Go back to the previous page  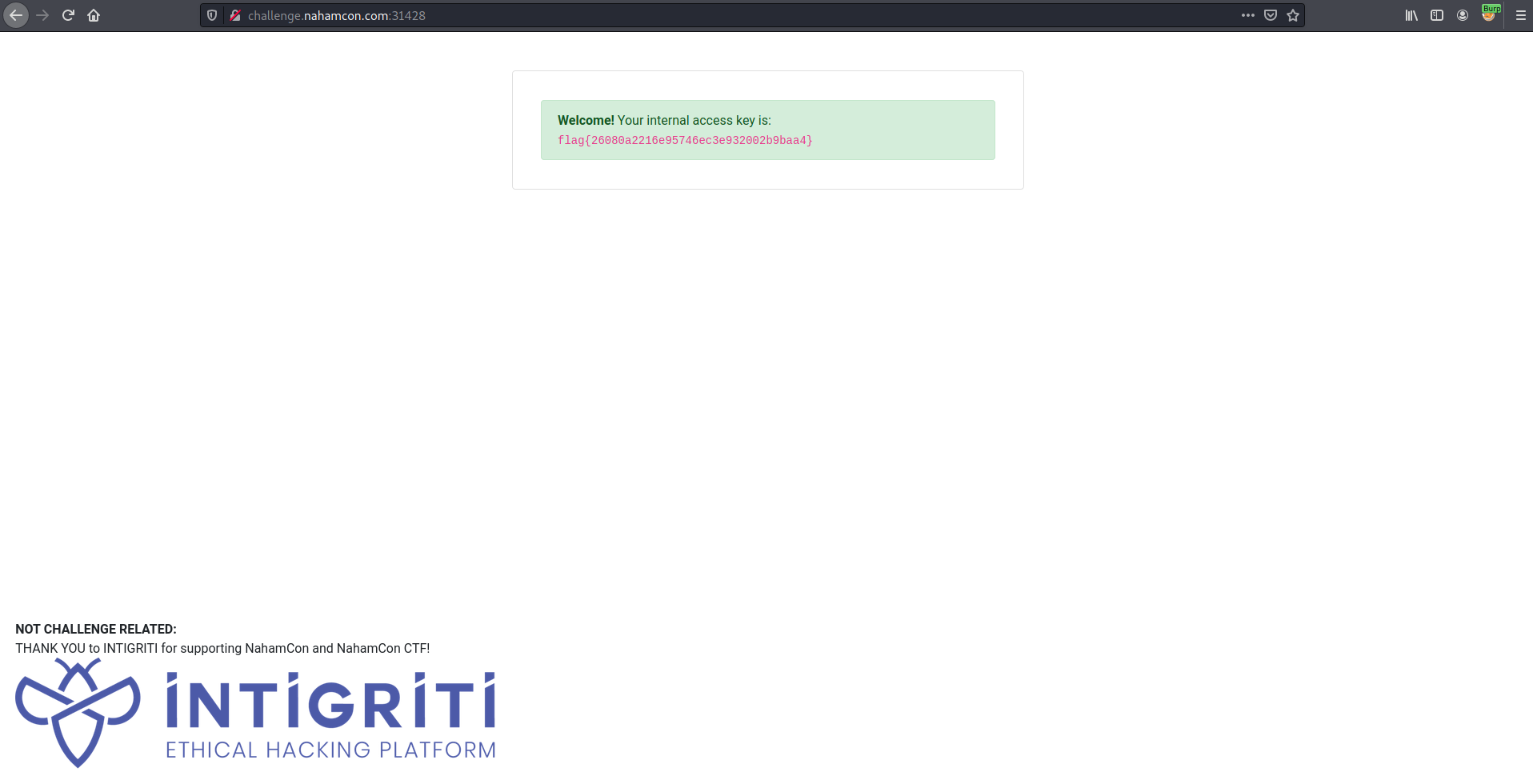coord(16,15)
